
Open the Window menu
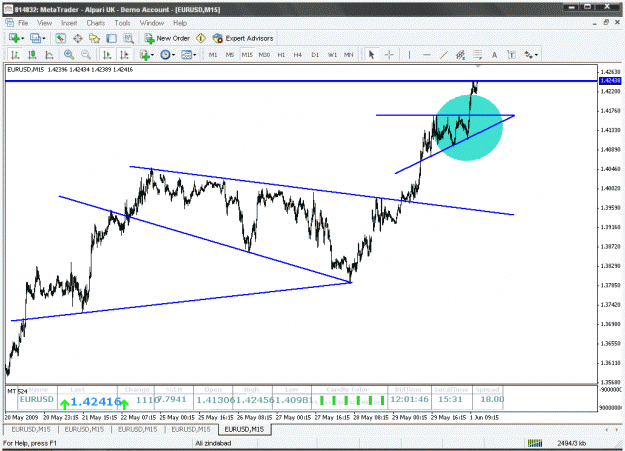(152, 23)
